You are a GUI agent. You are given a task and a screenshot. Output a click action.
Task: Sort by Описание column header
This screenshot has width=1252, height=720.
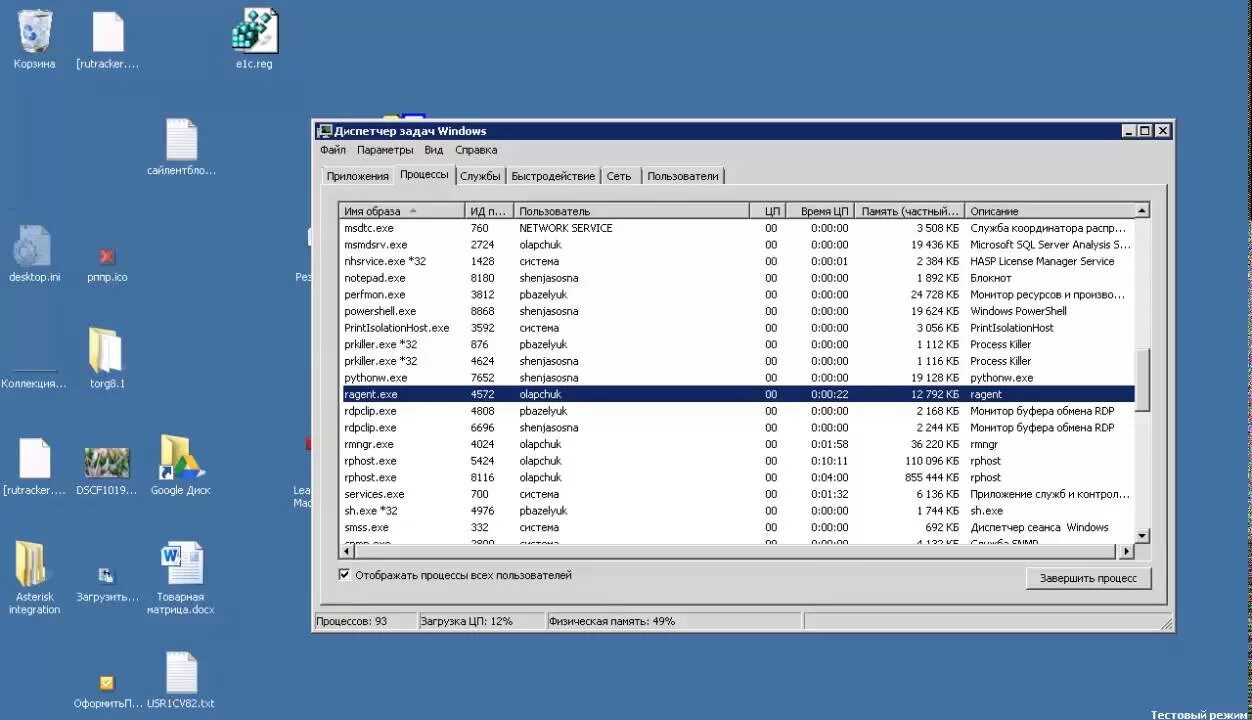coord(1049,211)
